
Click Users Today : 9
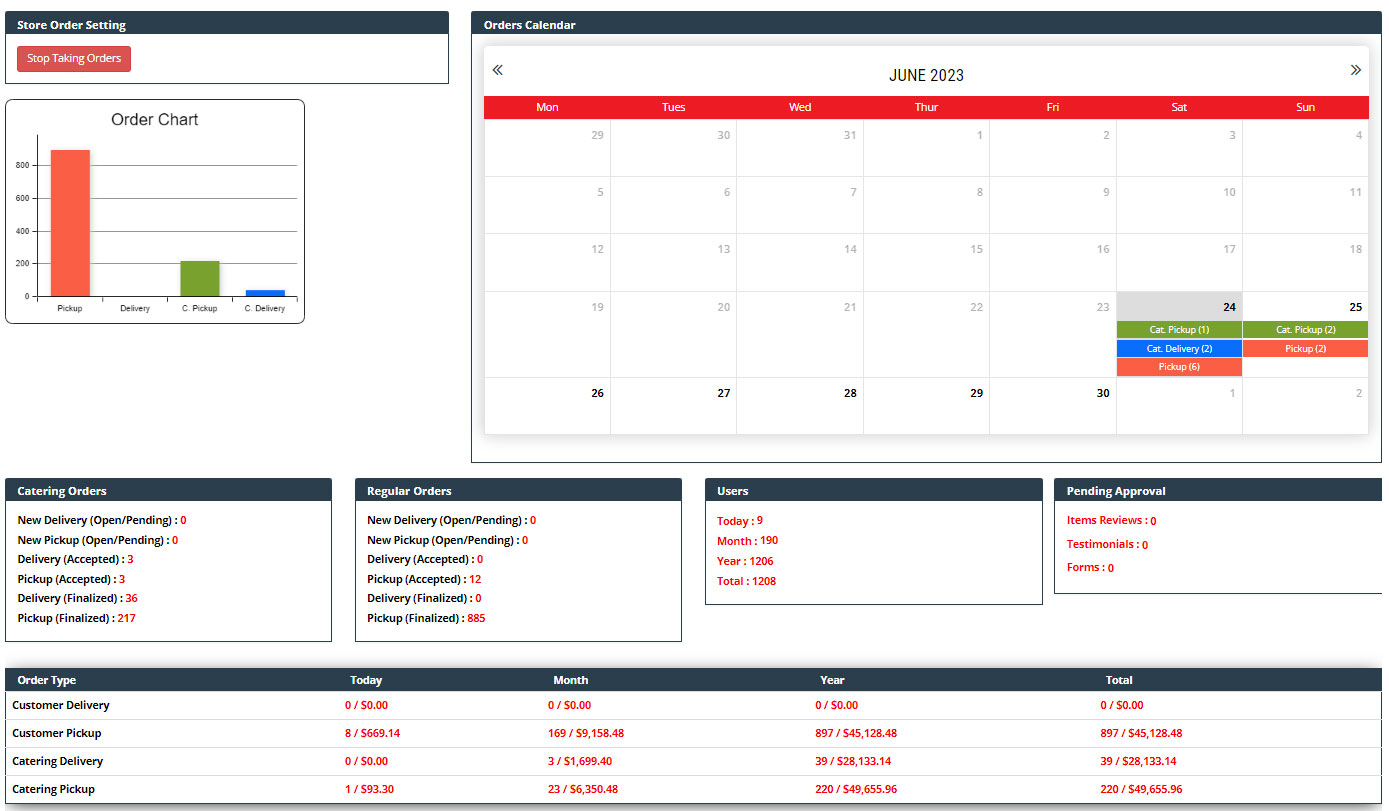[x=740, y=521]
